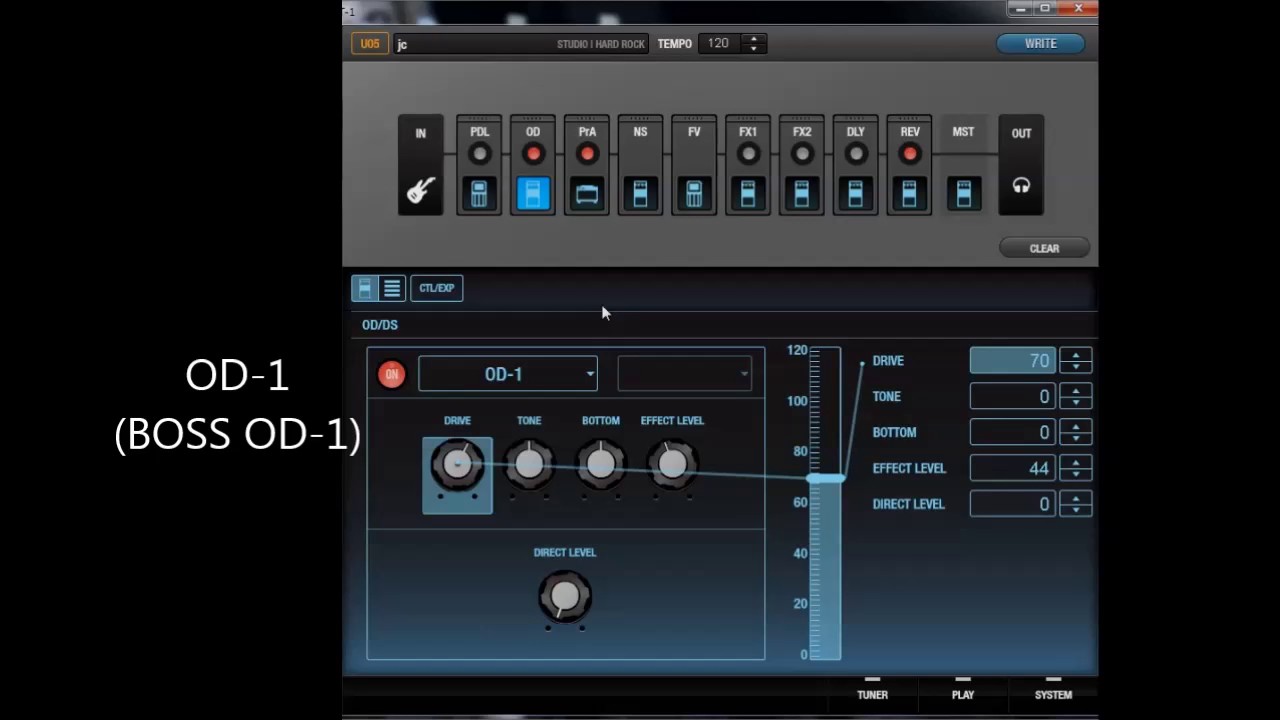Click the CLEAR button
Screen dimensions: 1280x720
(x=1044, y=248)
